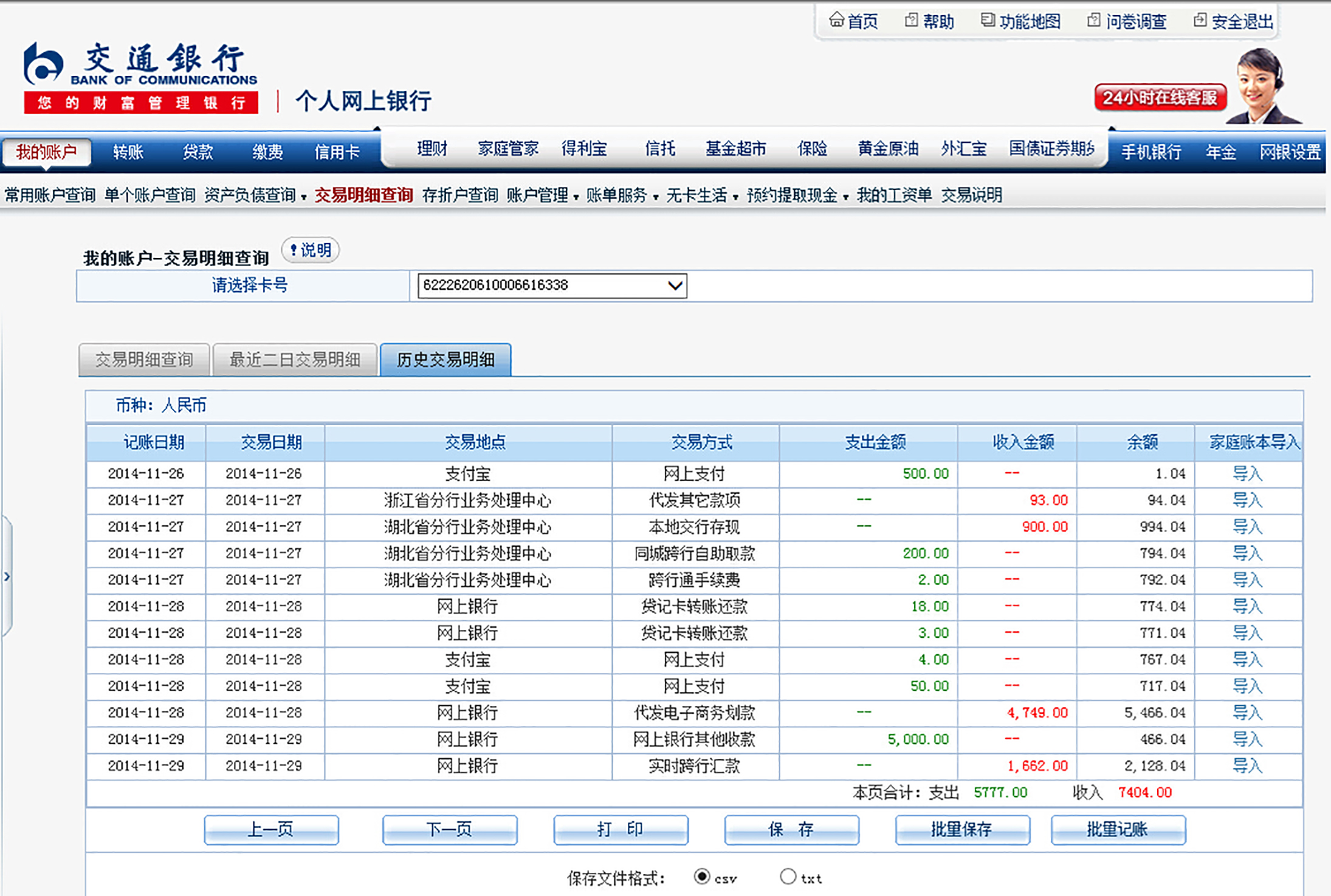This screenshot has height=896, width=1331.
Task: Click the 下一页 next page button
Action: coord(450,829)
